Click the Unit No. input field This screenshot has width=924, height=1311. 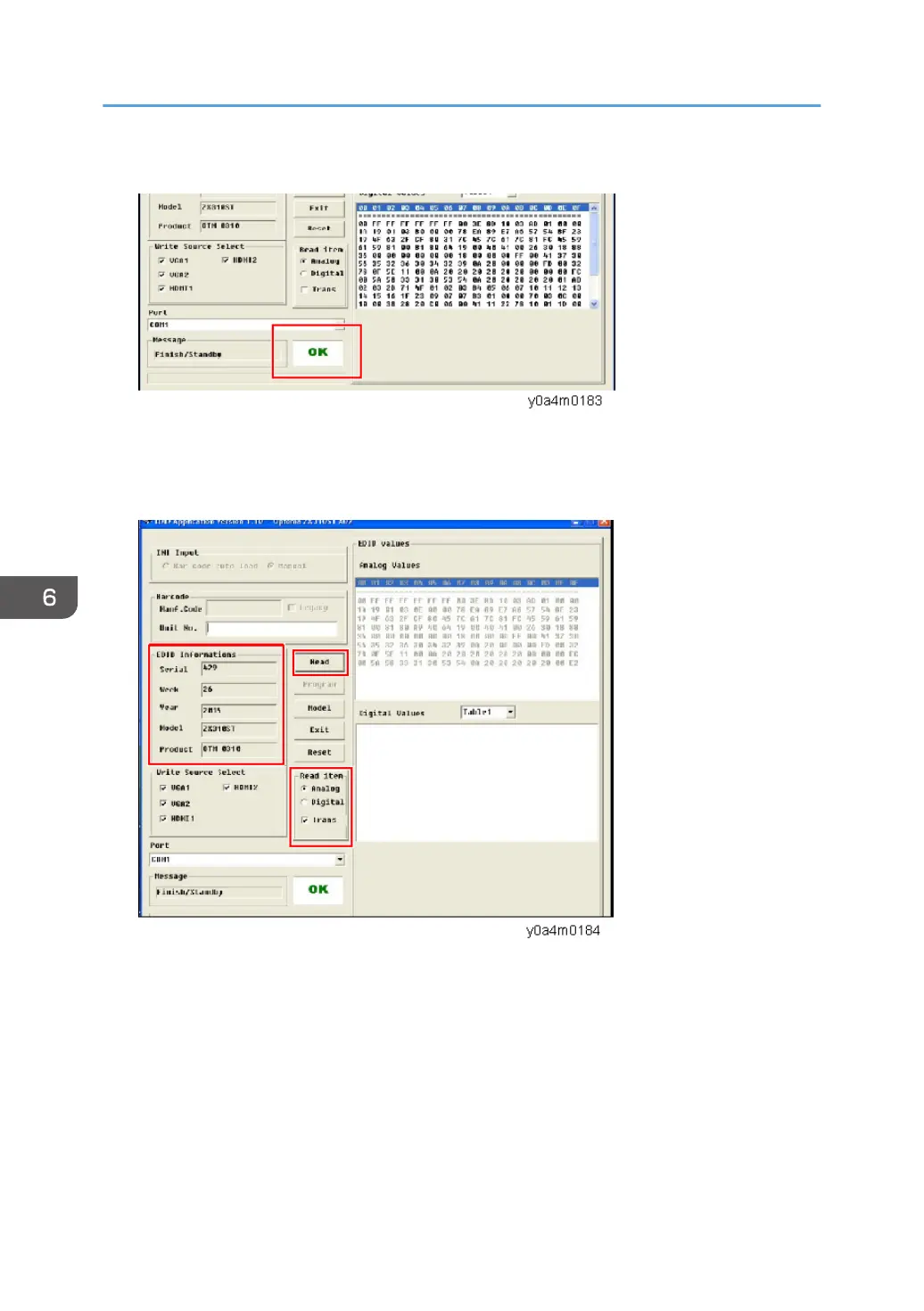[x=271, y=629]
